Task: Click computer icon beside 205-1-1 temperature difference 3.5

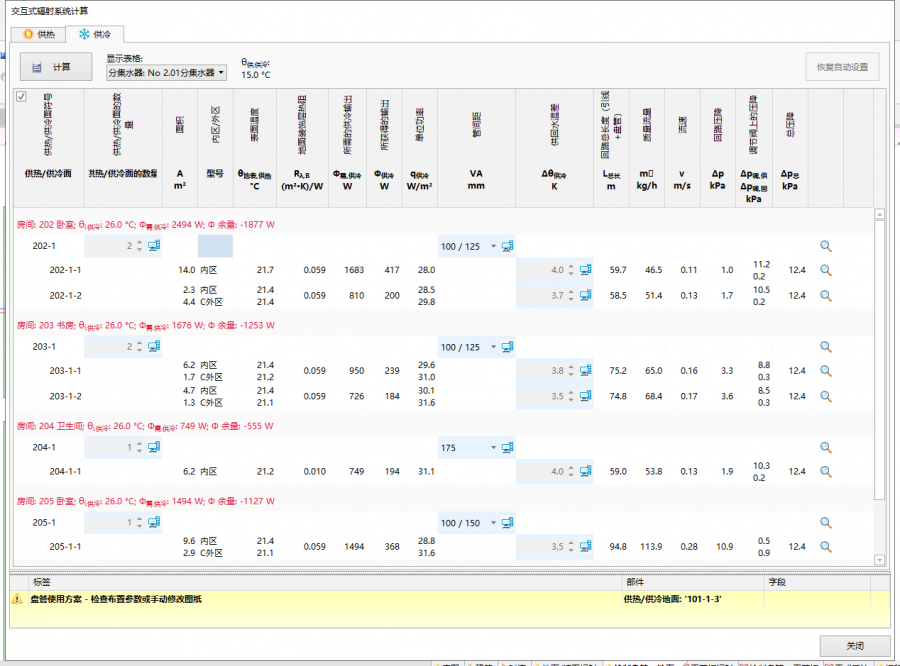Action: pos(586,547)
